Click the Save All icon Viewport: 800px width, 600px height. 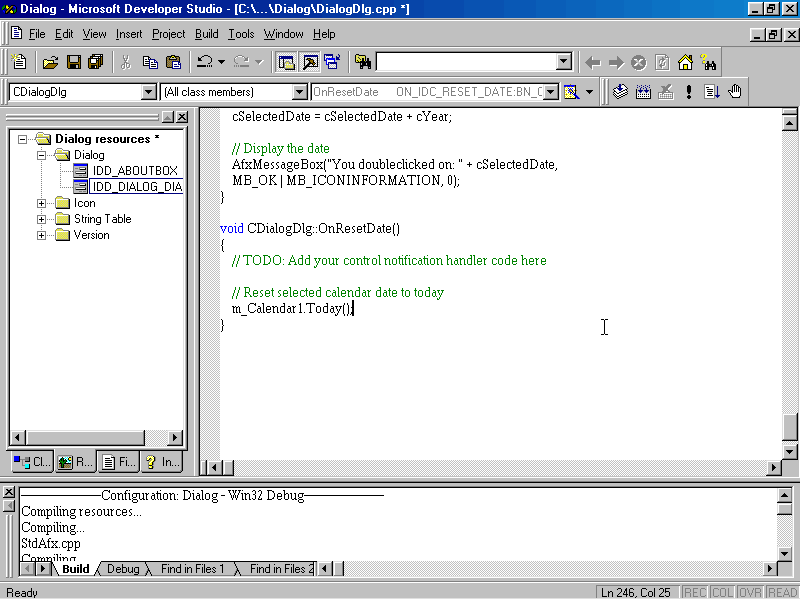96,62
